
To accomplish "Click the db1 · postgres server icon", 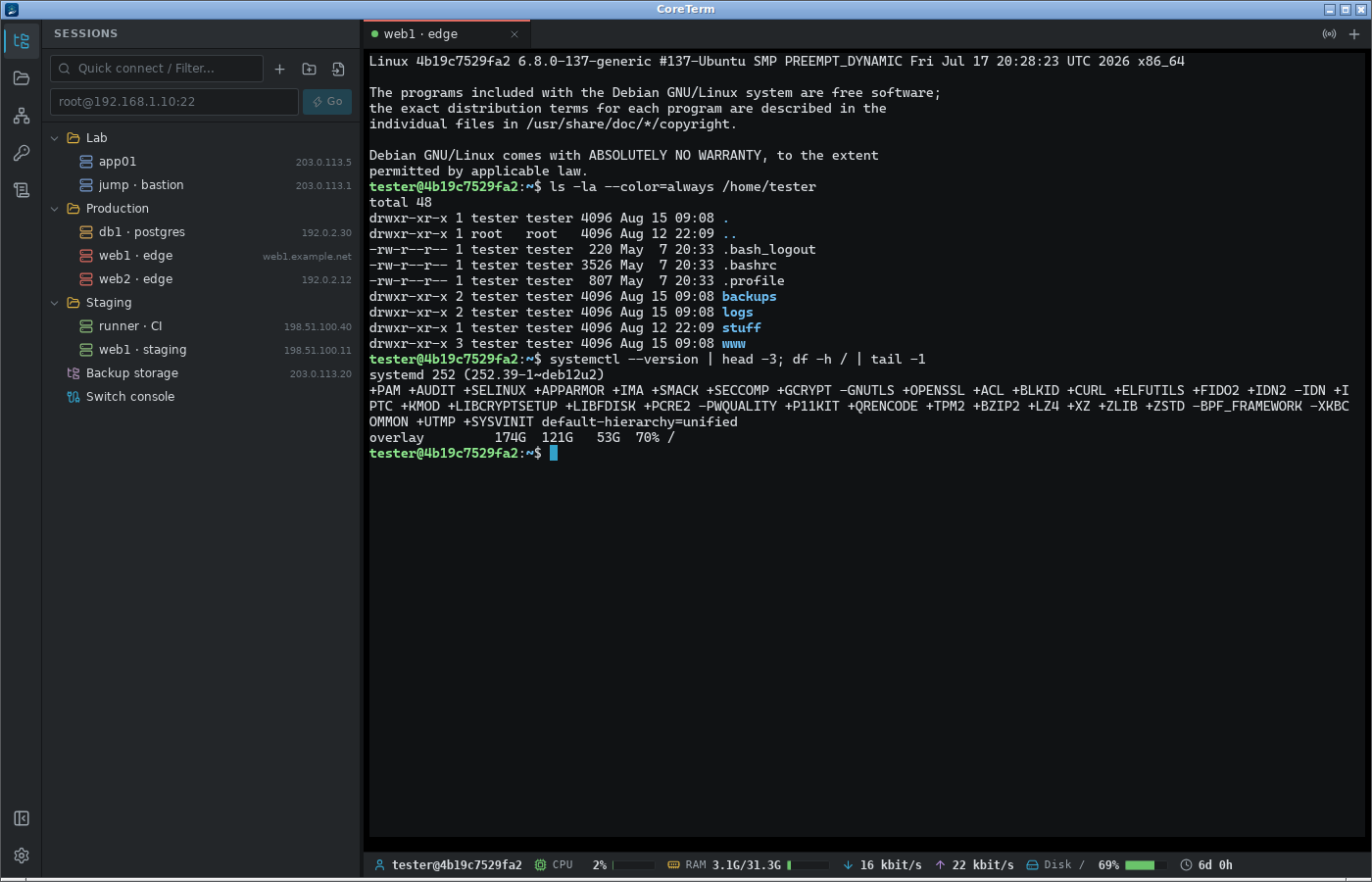I will pos(86,232).
